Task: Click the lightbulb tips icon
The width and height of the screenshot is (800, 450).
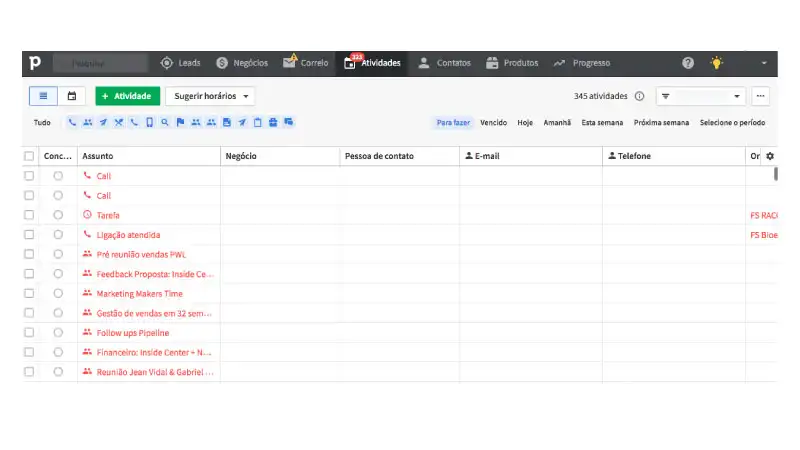Action: 716,63
